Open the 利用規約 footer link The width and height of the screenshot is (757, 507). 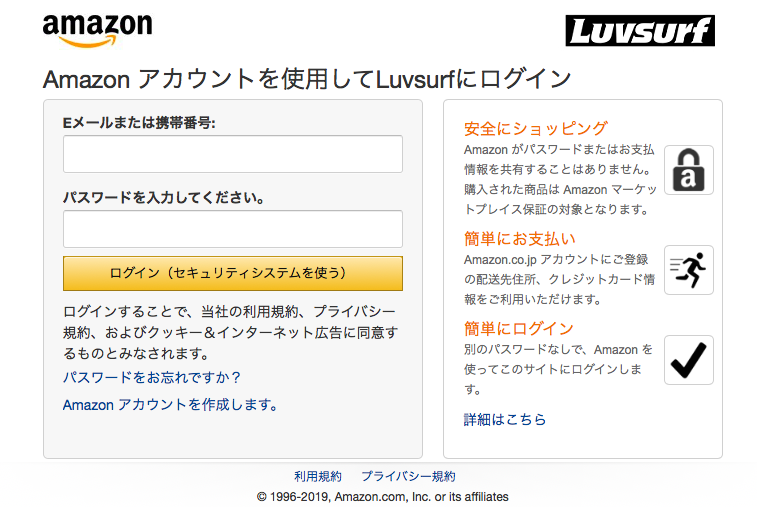point(318,477)
